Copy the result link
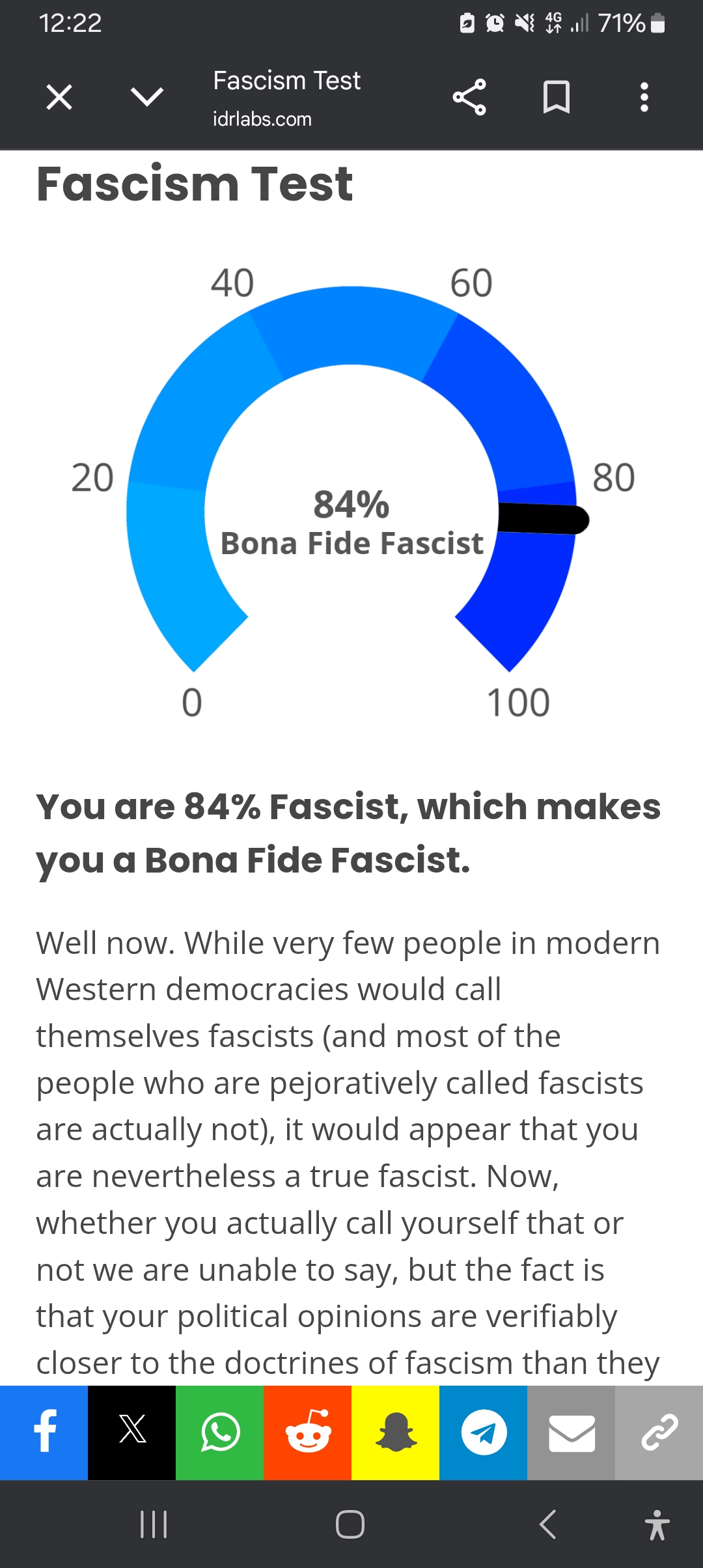The height and width of the screenshot is (1568, 703). tap(659, 1433)
